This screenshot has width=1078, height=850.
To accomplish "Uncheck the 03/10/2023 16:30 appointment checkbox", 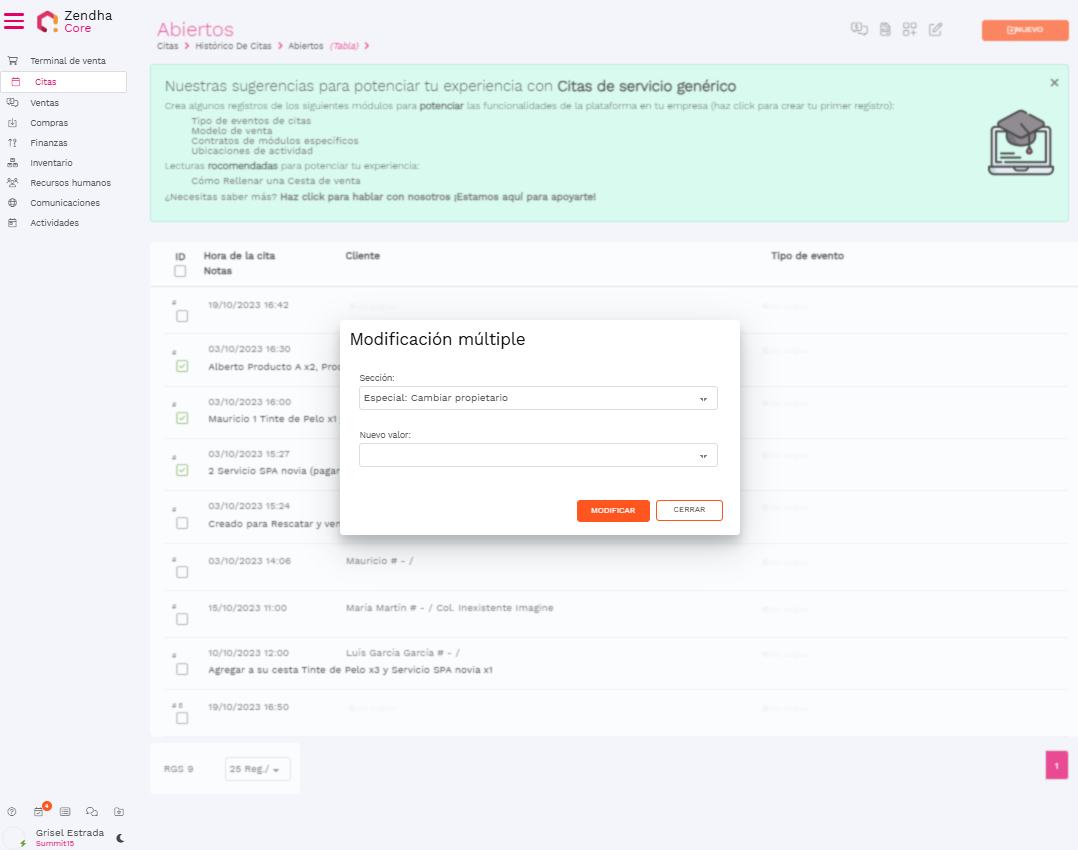I will [182, 366].
